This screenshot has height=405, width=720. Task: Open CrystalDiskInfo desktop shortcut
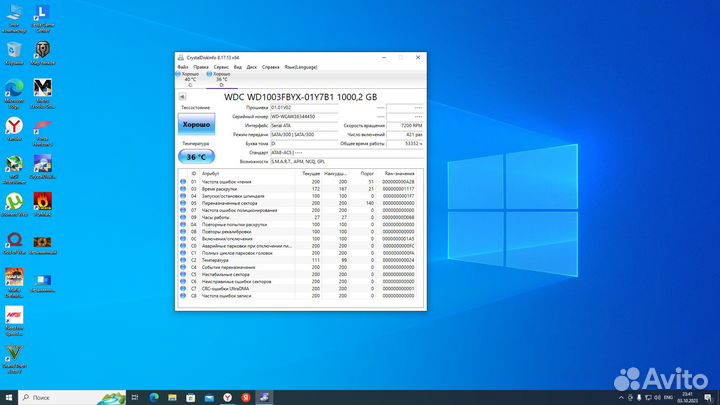[42, 167]
